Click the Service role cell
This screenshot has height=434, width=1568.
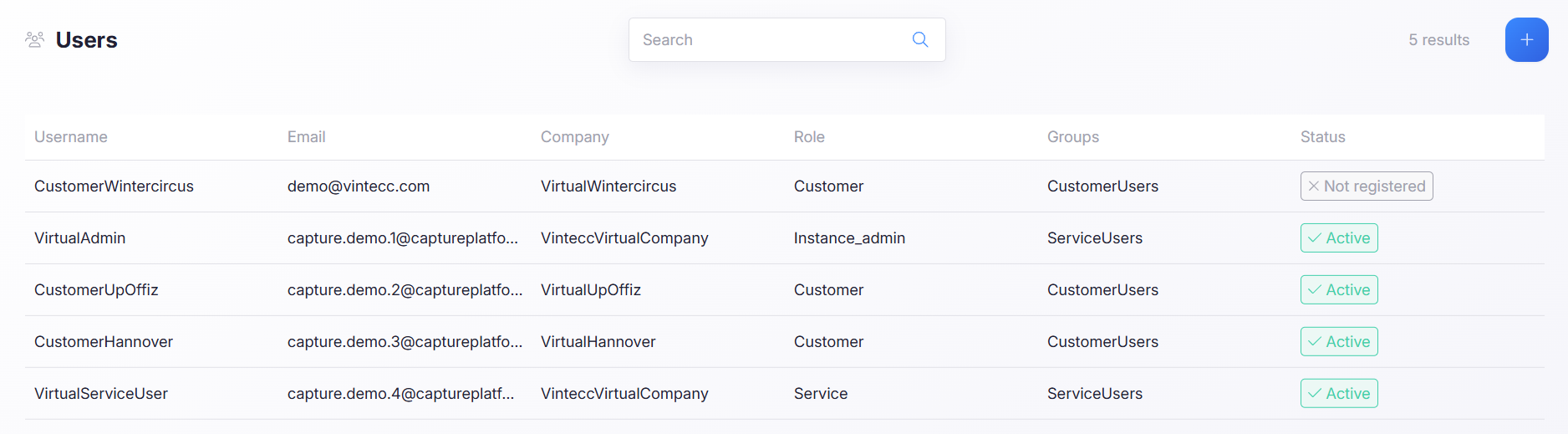click(821, 394)
